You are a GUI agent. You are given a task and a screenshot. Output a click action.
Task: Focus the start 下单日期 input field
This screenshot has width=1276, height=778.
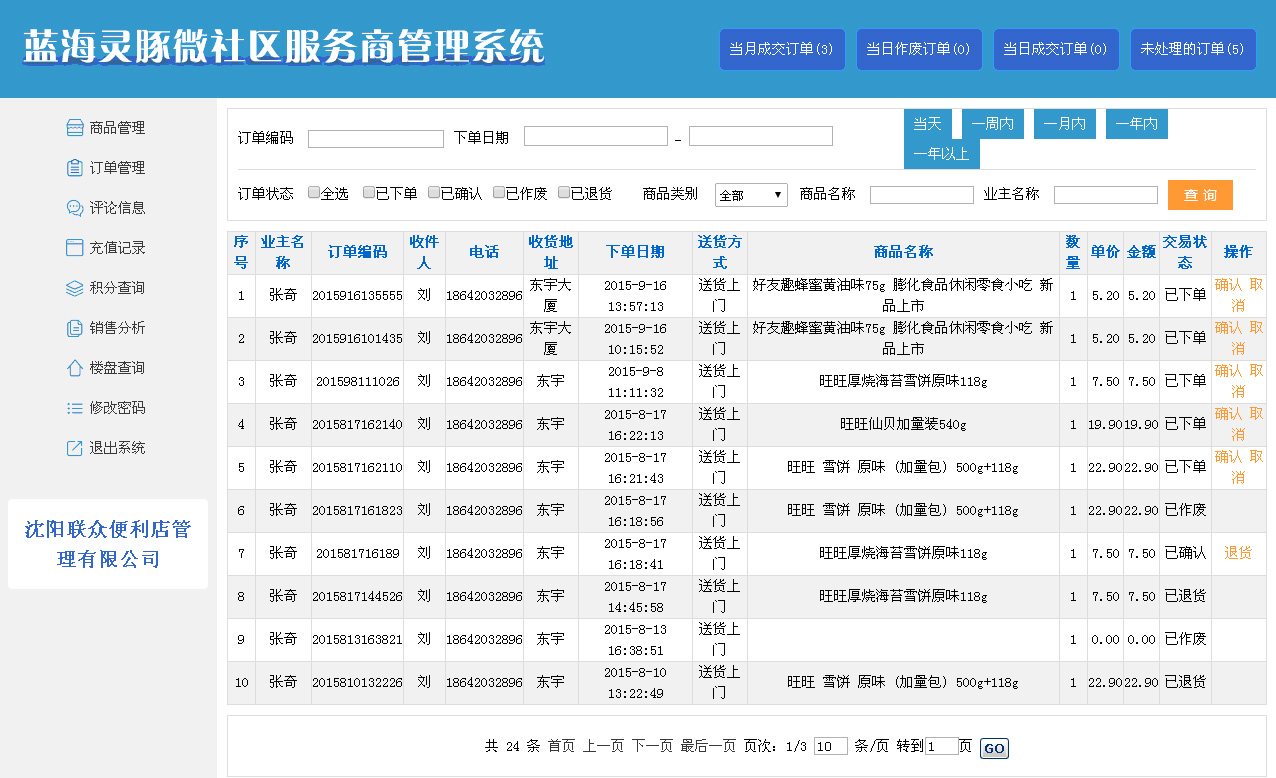596,136
